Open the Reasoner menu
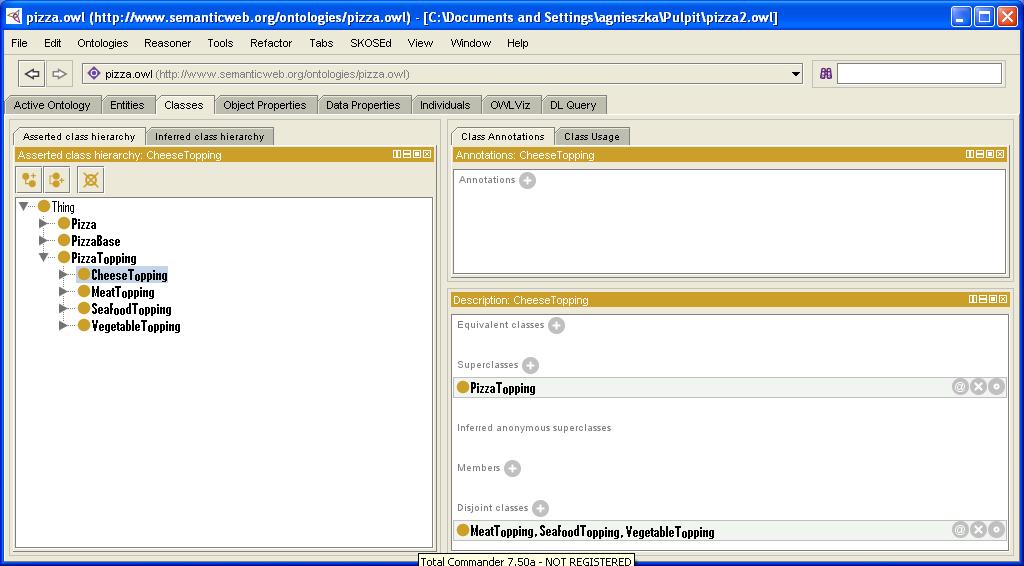The height and width of the screenshot is (566, 1024). 167,43
